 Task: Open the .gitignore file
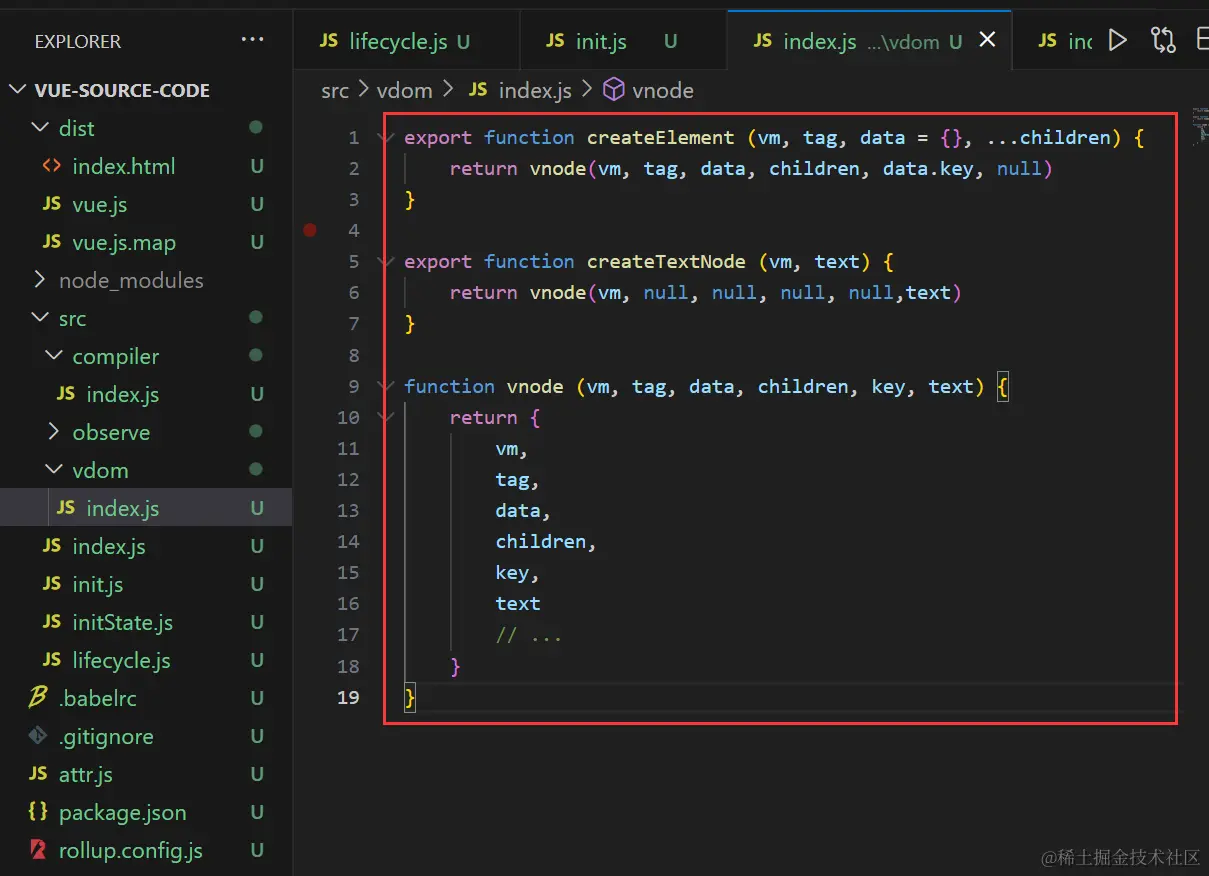105,736
